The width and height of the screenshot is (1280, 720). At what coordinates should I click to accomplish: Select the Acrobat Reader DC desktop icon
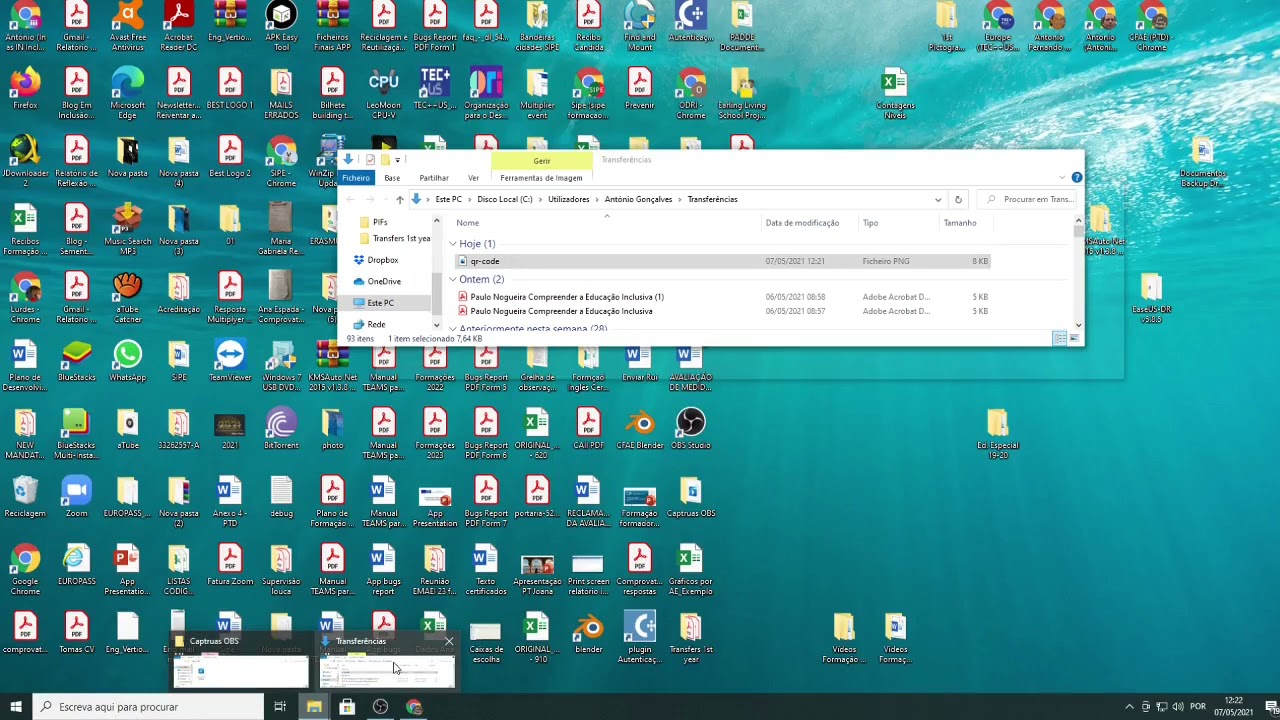coord(178,25)
